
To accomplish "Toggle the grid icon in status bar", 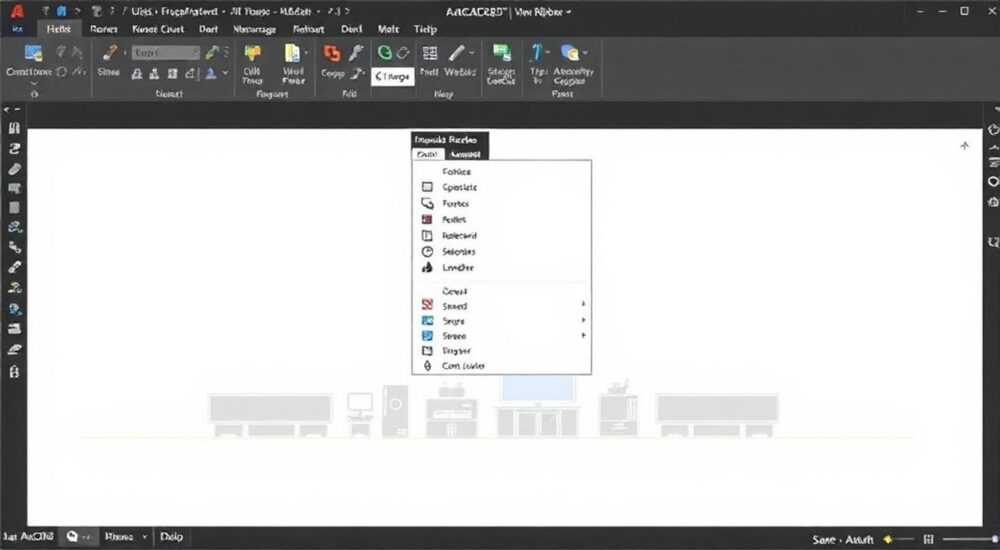I will tap(929, 539).
